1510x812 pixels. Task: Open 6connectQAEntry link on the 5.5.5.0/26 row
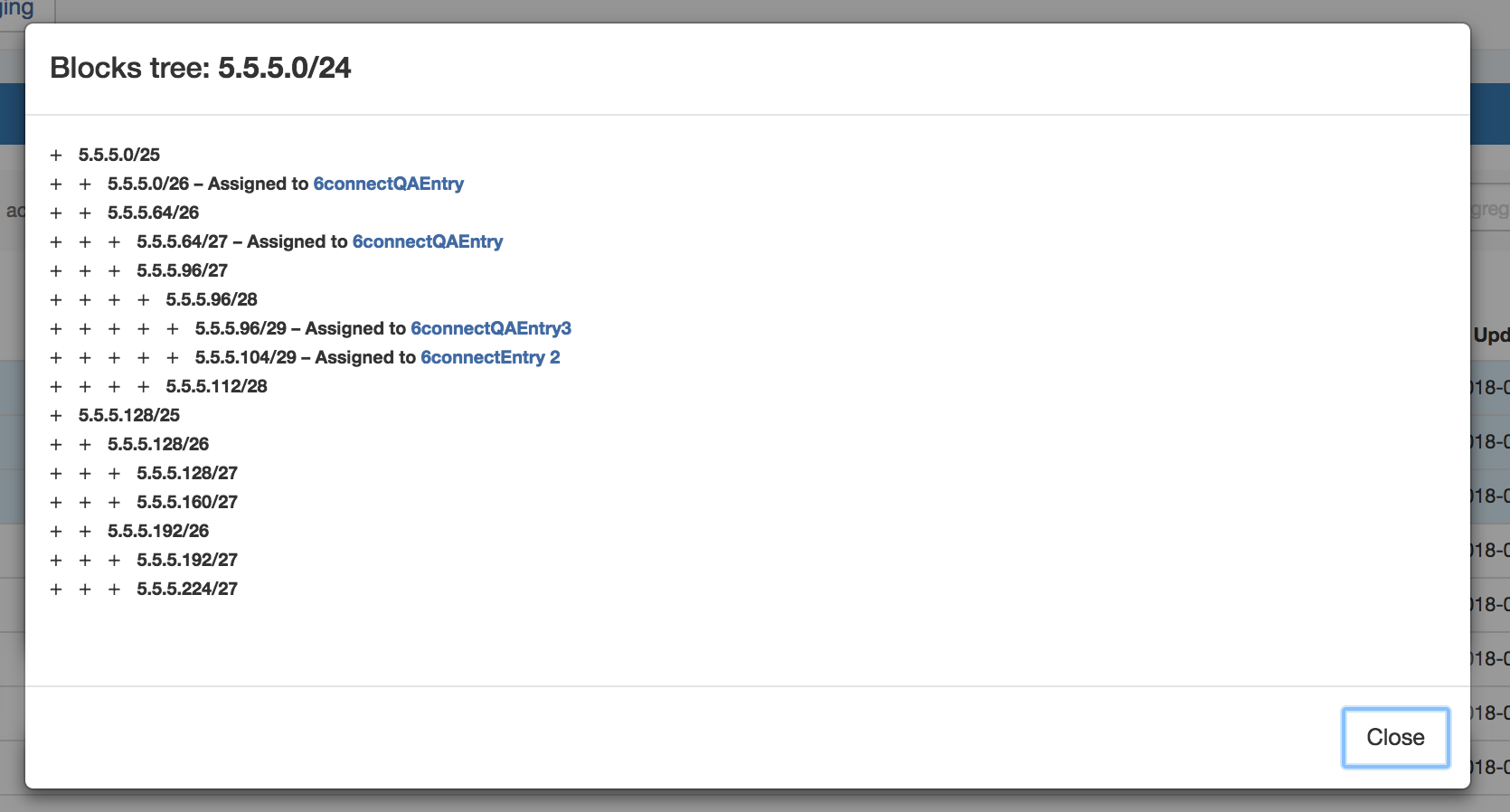pyautogui.click(x=388, y=184)
